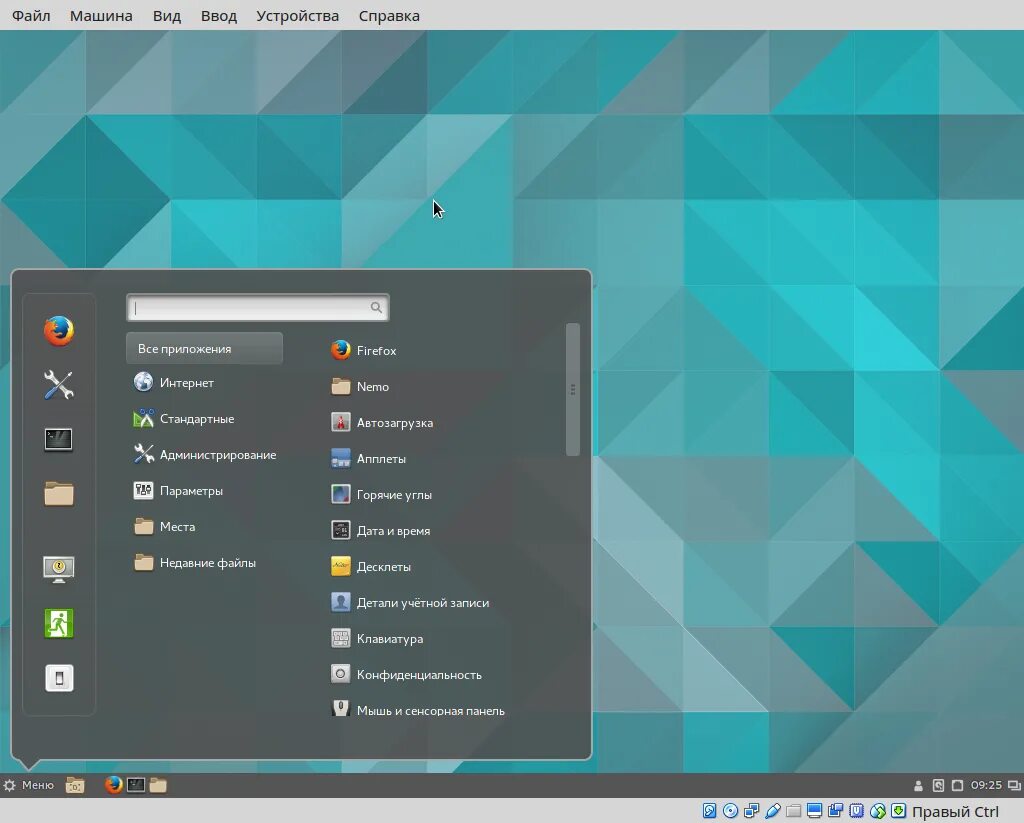This screenshot has width=1024, height=823.
Task: Open system settings wrench-and-screwdriver favorite
Action: click(x=59, y=385)
